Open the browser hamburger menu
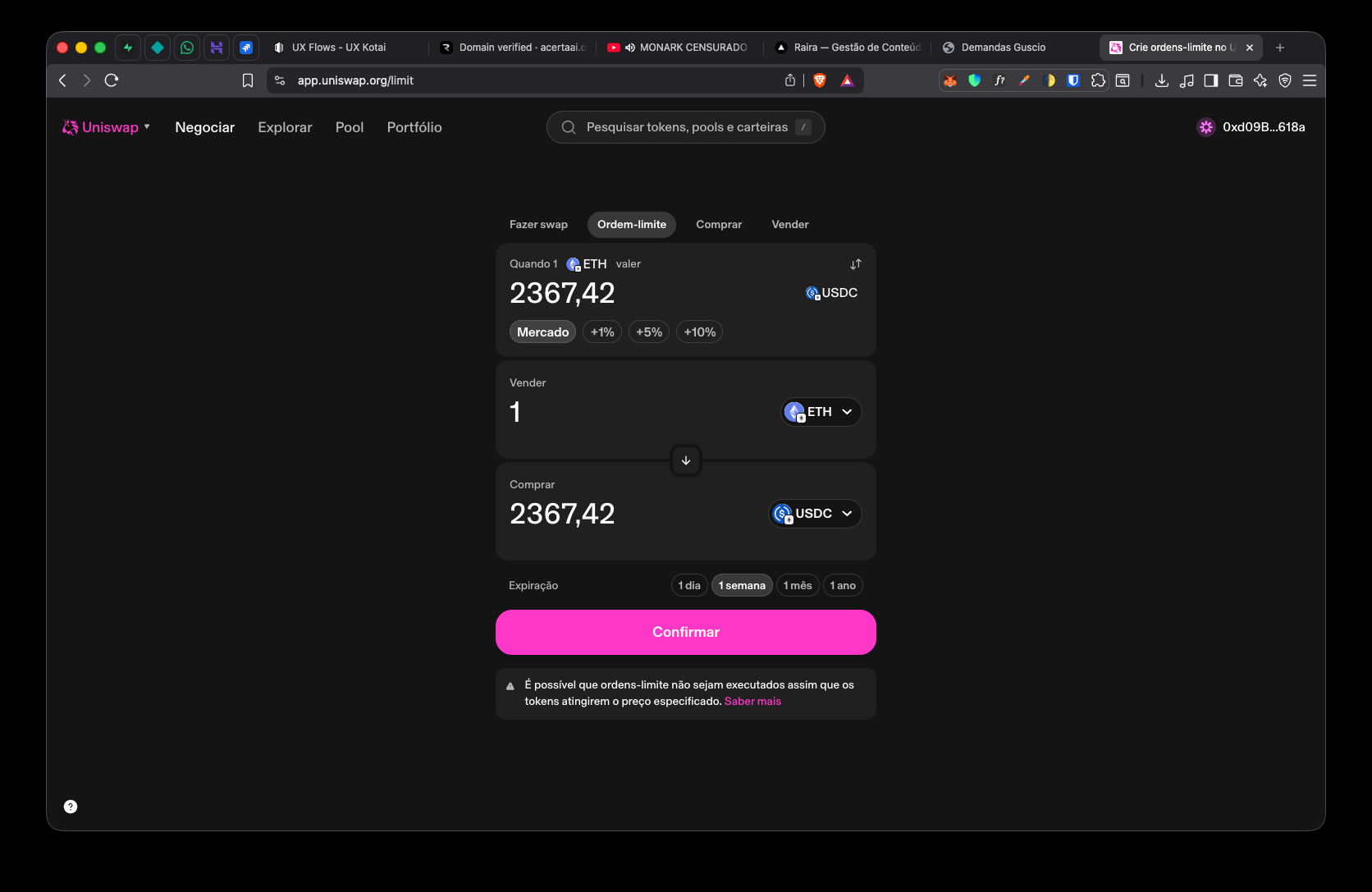1372x892 pixels. click(1310, 80)
